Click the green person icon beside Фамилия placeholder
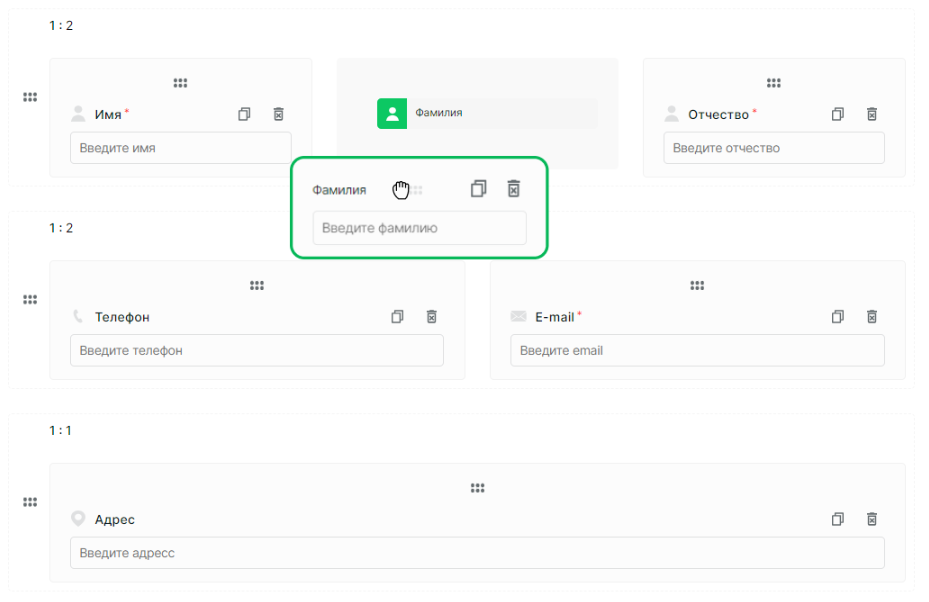929x602 pixels. (x=392, y=113)
